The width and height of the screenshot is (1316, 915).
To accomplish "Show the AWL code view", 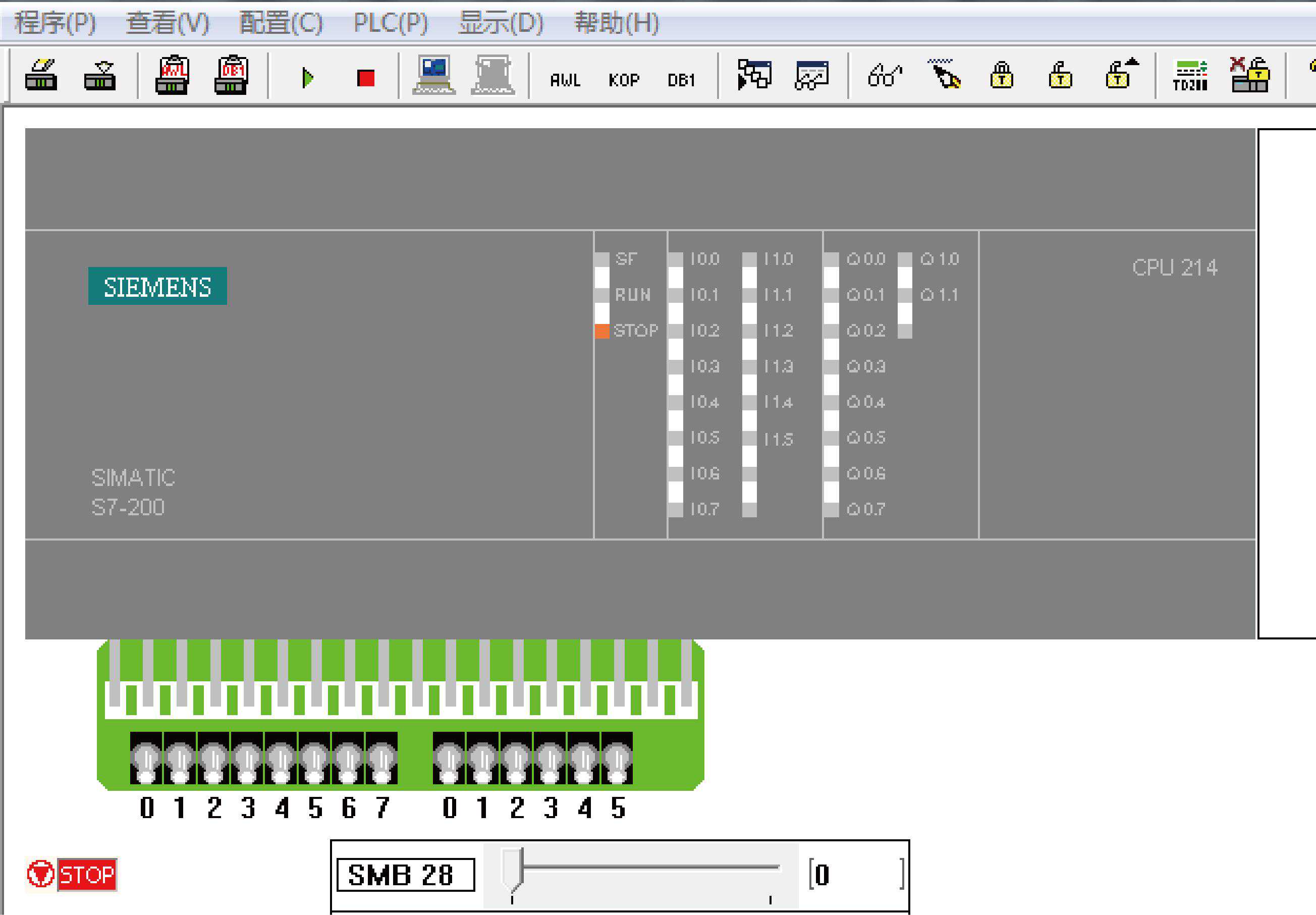I will pos(565,80).
